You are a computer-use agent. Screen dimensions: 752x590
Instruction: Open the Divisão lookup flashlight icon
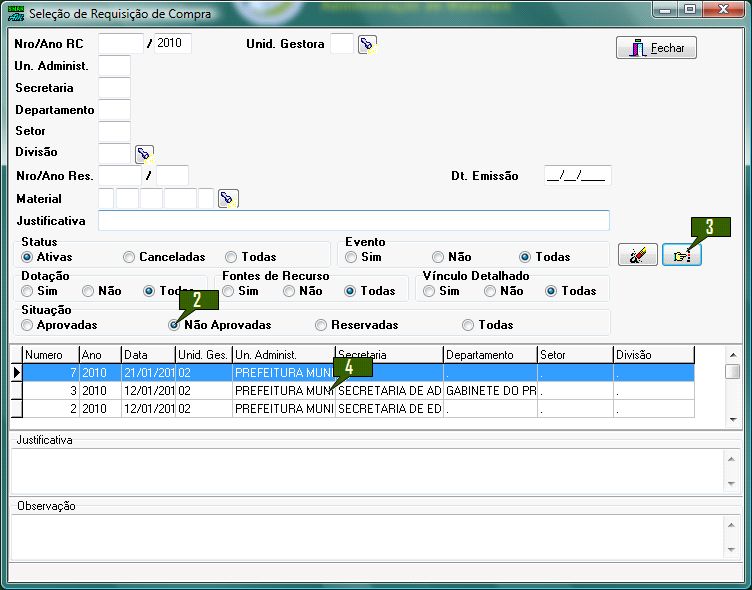click(144, 154)
